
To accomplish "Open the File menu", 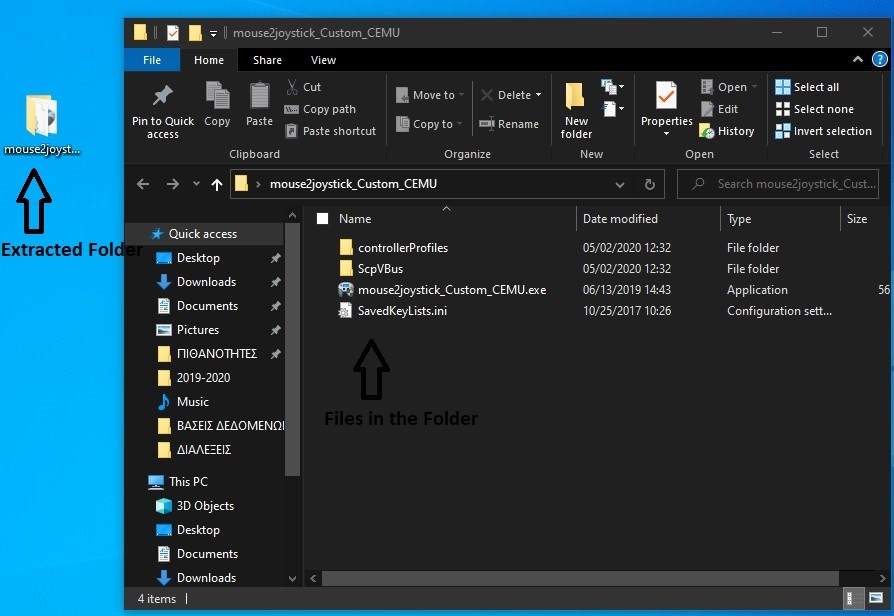I will 152,60.
